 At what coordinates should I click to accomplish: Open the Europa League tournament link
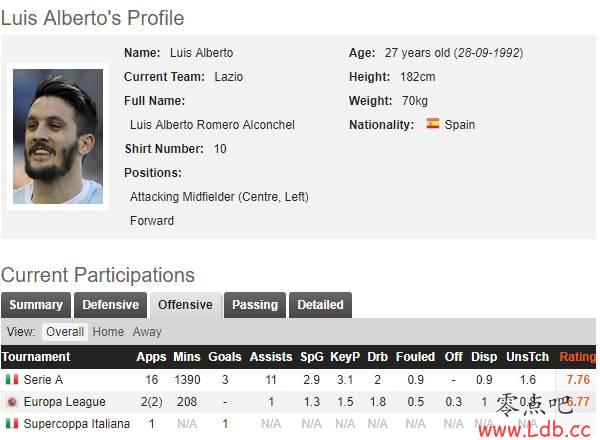(64, 402)
